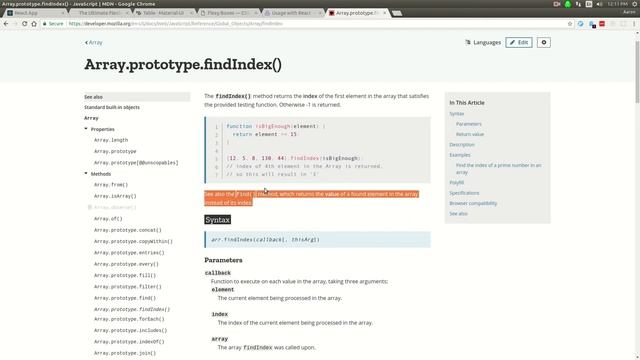Click the extension icon with dark badge
640x360 pixels.
592,24
